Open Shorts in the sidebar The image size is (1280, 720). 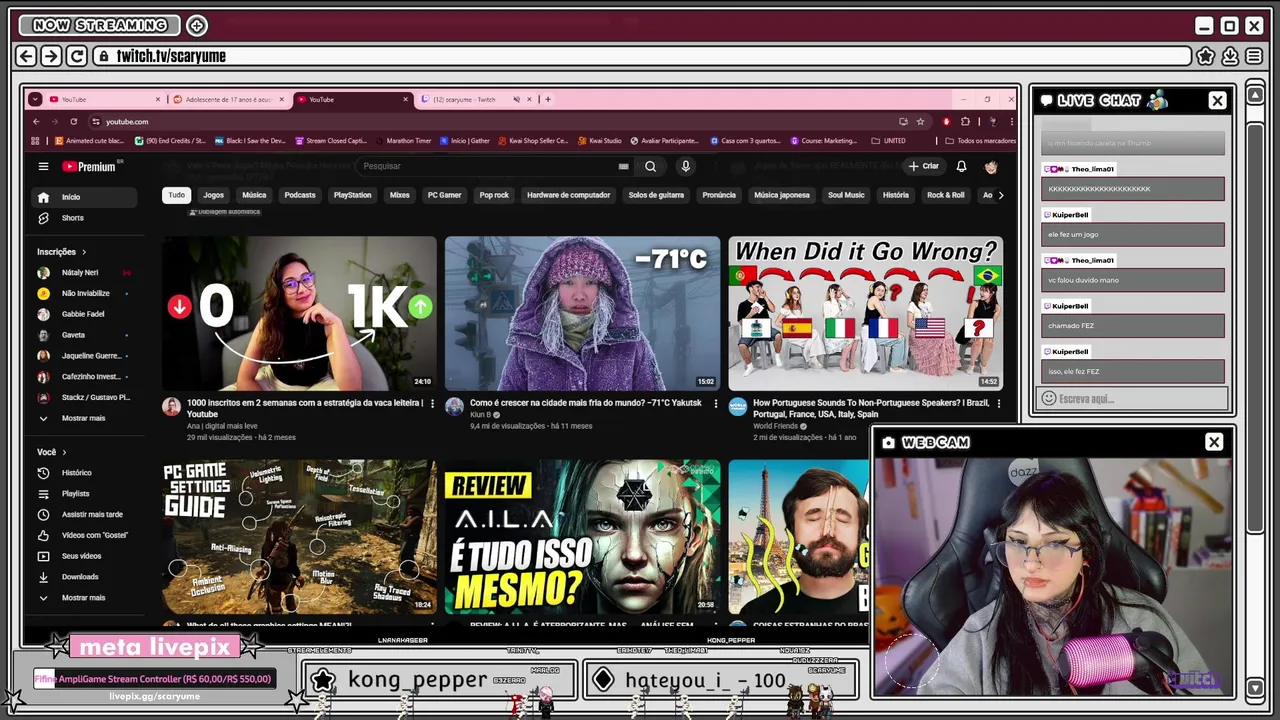(x=83, y=218)
